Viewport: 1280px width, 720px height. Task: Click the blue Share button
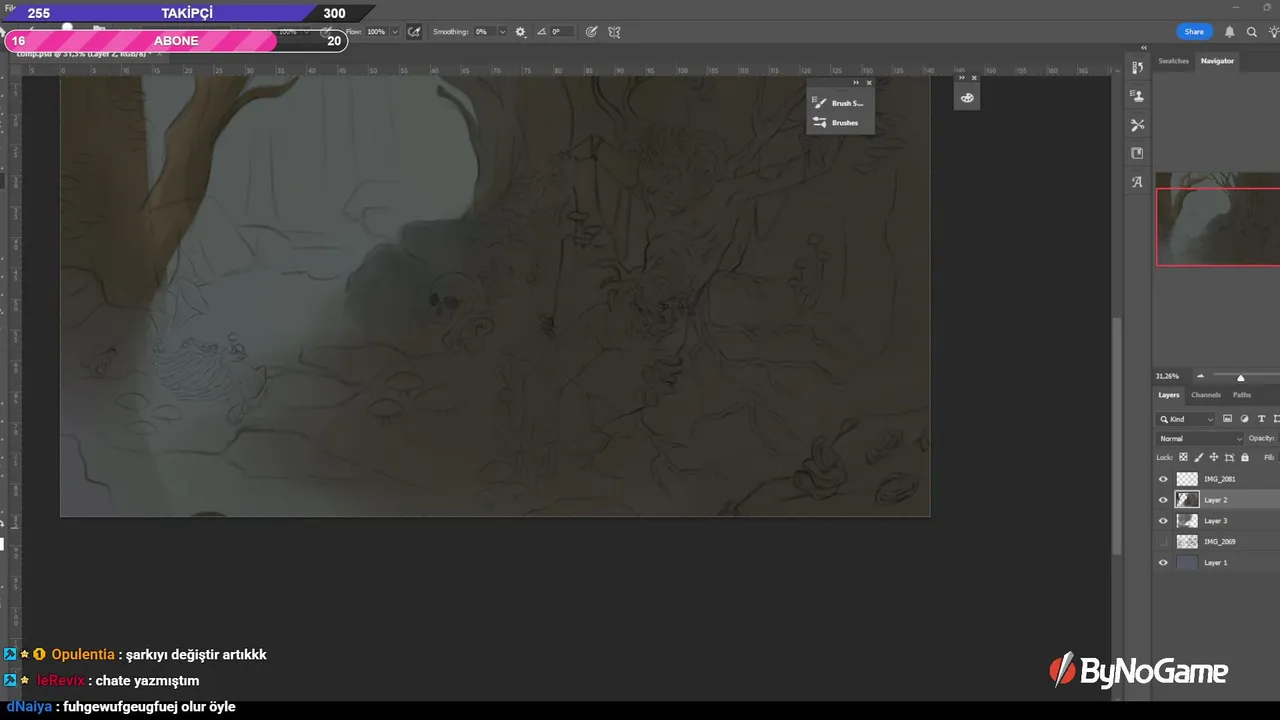[x=1194, y=32]
